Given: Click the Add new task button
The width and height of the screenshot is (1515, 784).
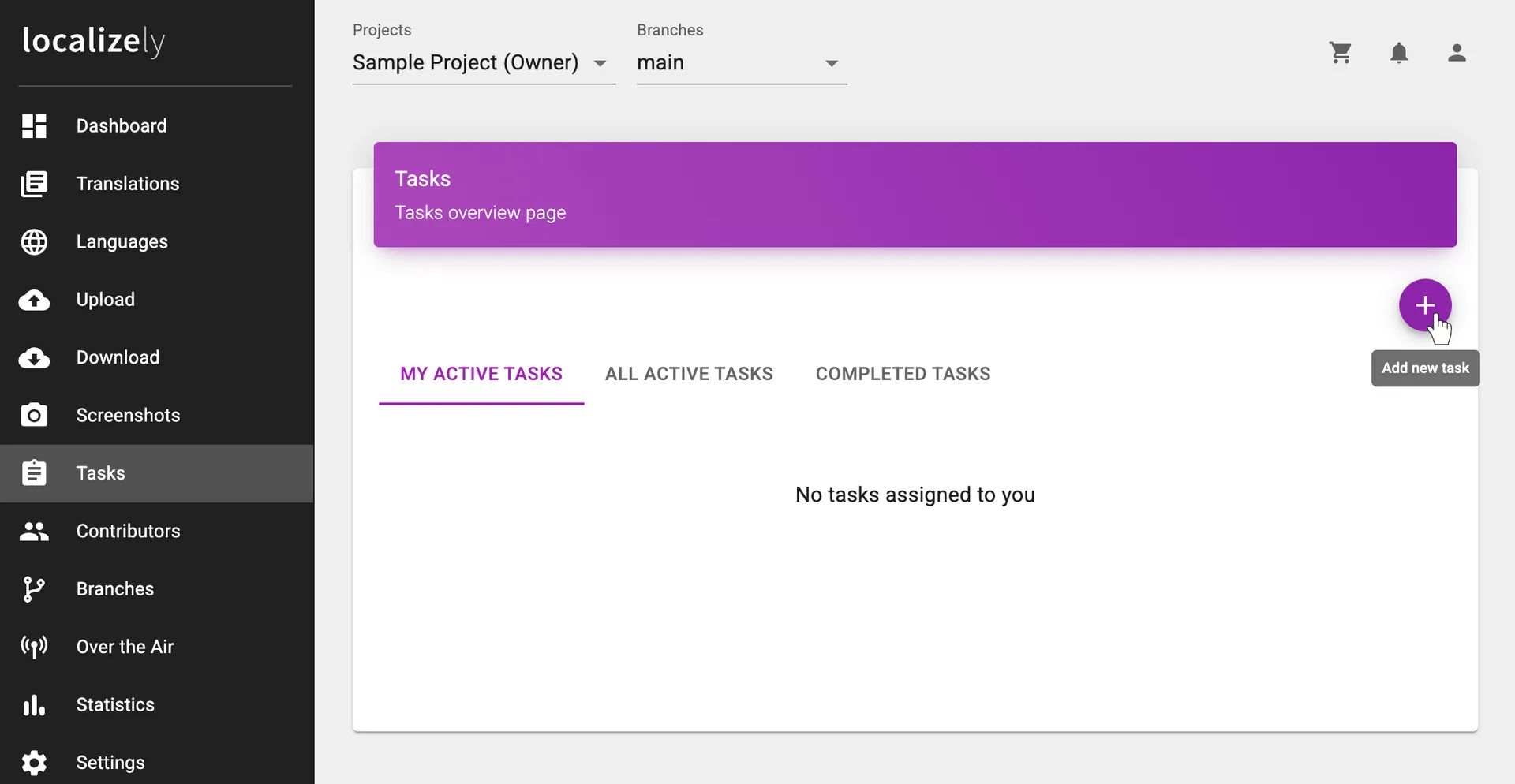Looking at the screenshot, I should point(1425,305).
